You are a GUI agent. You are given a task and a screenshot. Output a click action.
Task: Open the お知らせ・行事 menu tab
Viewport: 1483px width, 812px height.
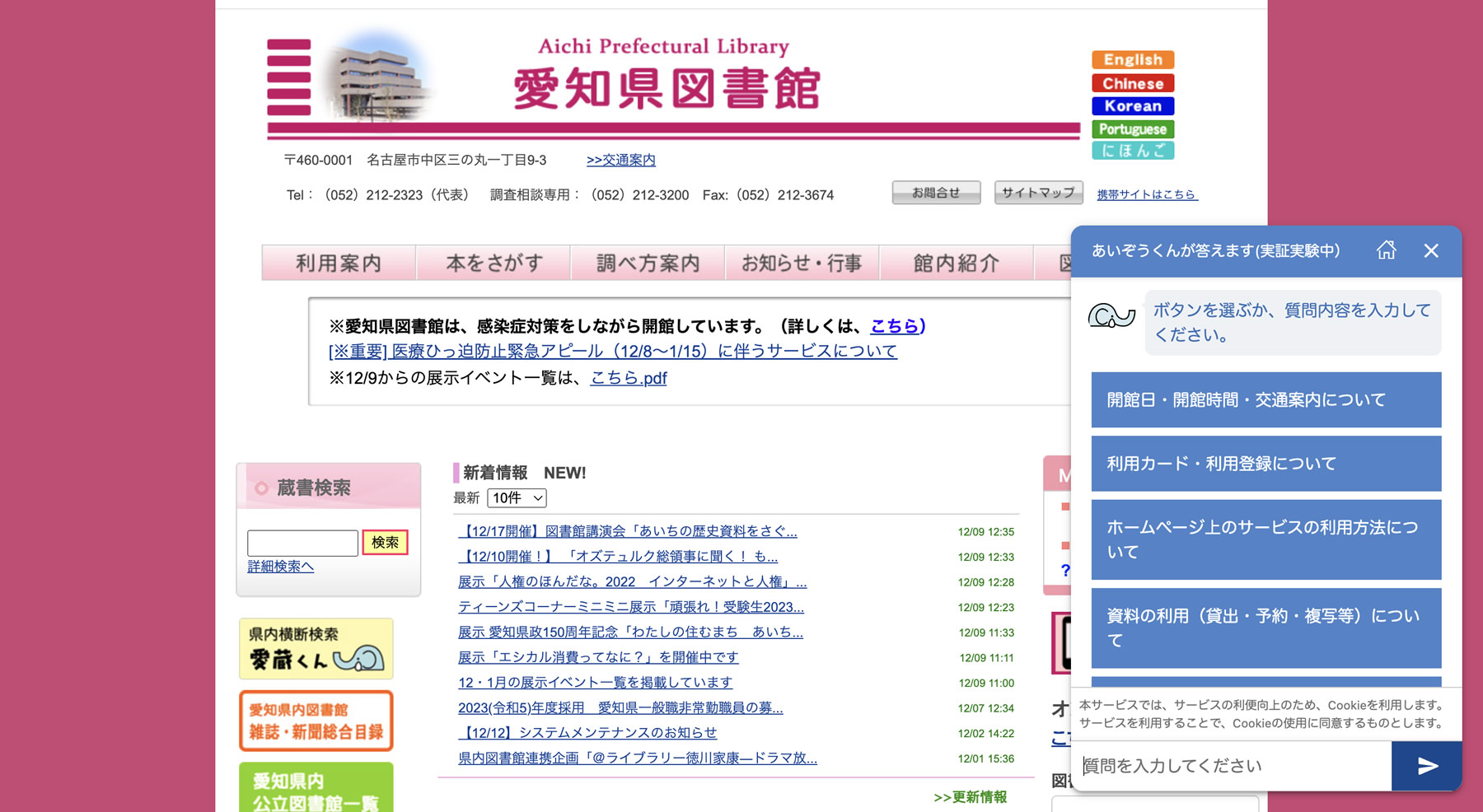click(x=802, y=264)
